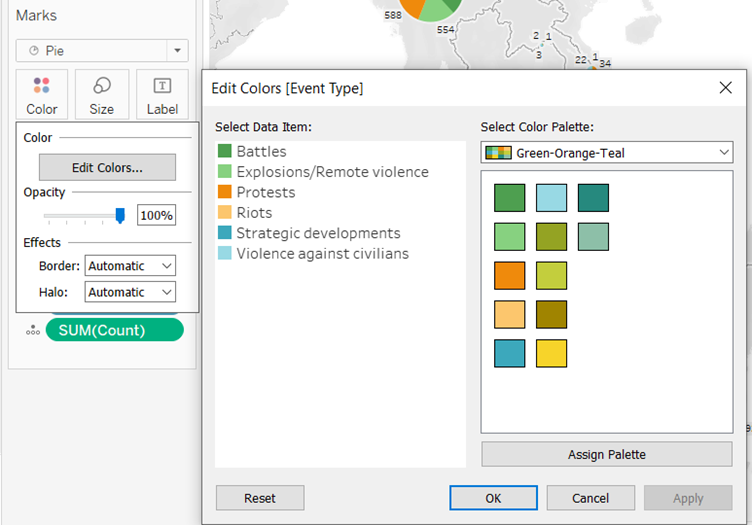Click the Opacity slider handle

click(x=120, y=215)
